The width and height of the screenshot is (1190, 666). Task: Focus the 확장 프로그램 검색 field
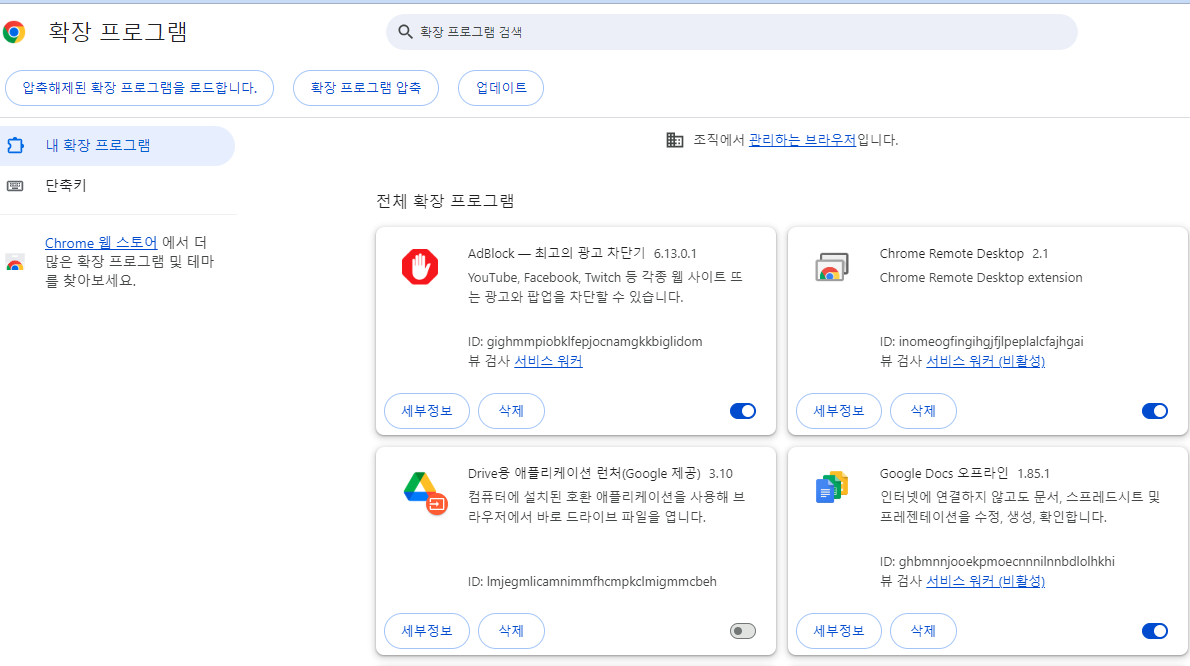tap(732, 32)
